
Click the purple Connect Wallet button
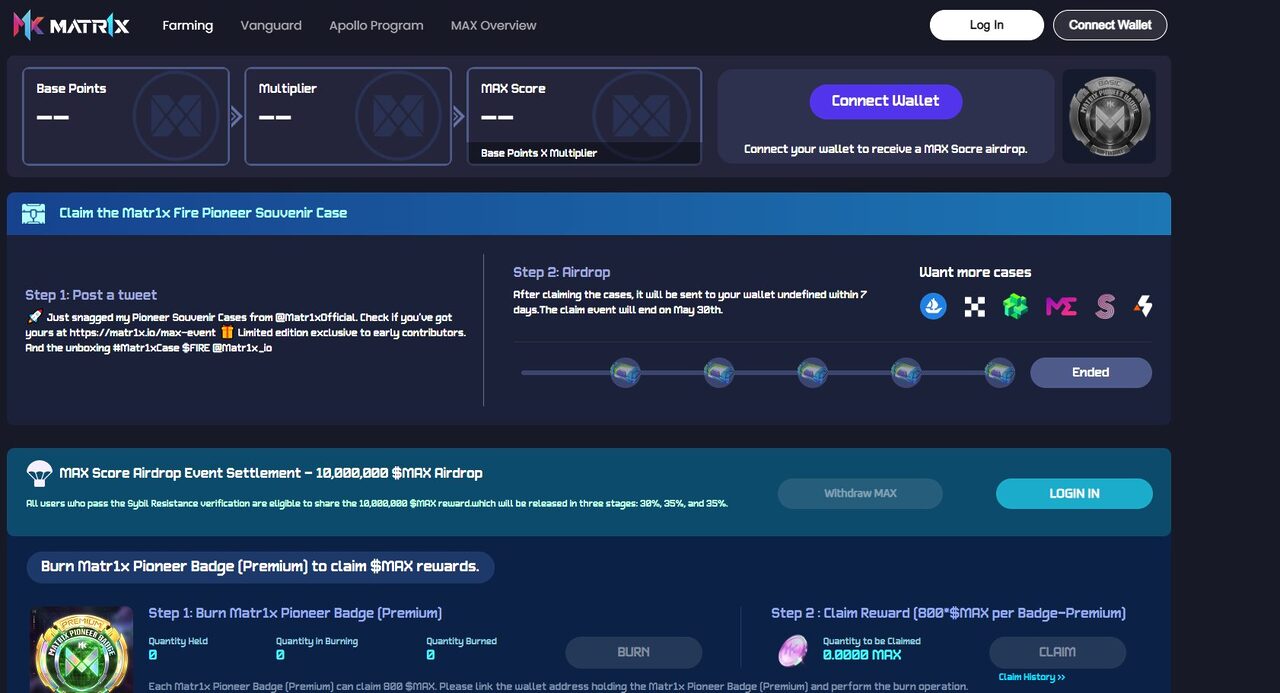(x=886, y=101)
